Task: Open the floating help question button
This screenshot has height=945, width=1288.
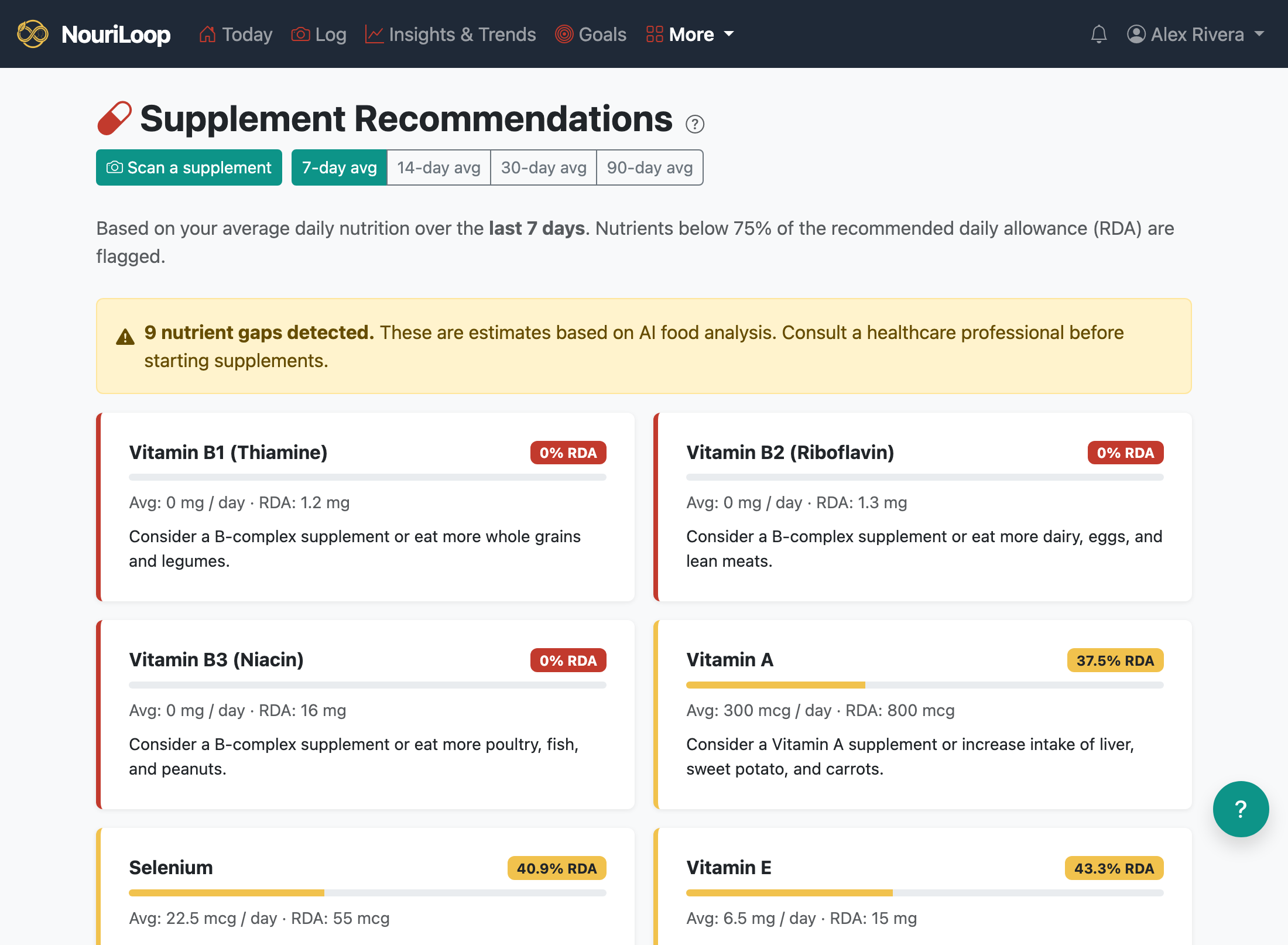Action: 1241,809
